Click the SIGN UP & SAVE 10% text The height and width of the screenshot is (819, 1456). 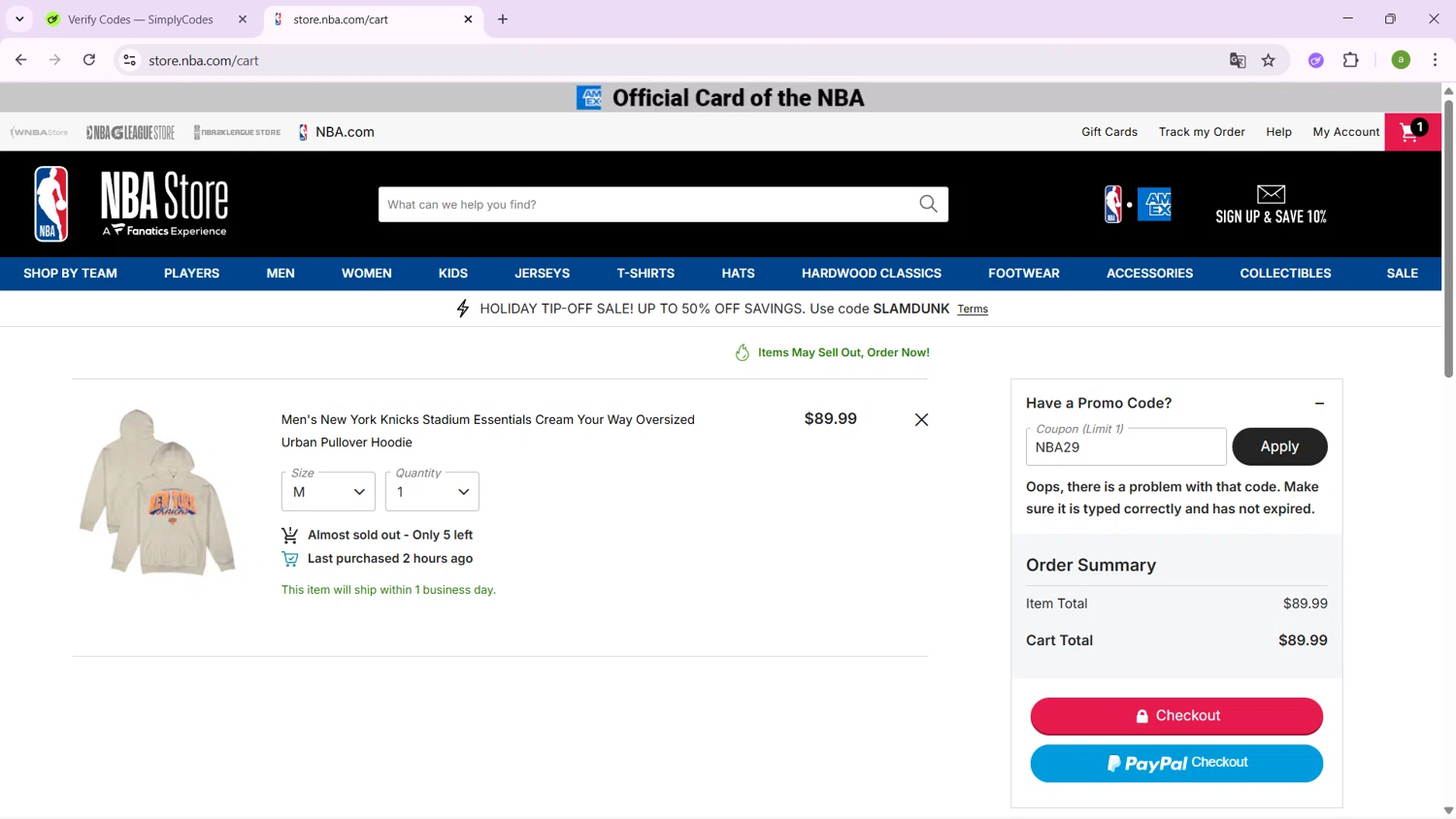coord(1271,217)
